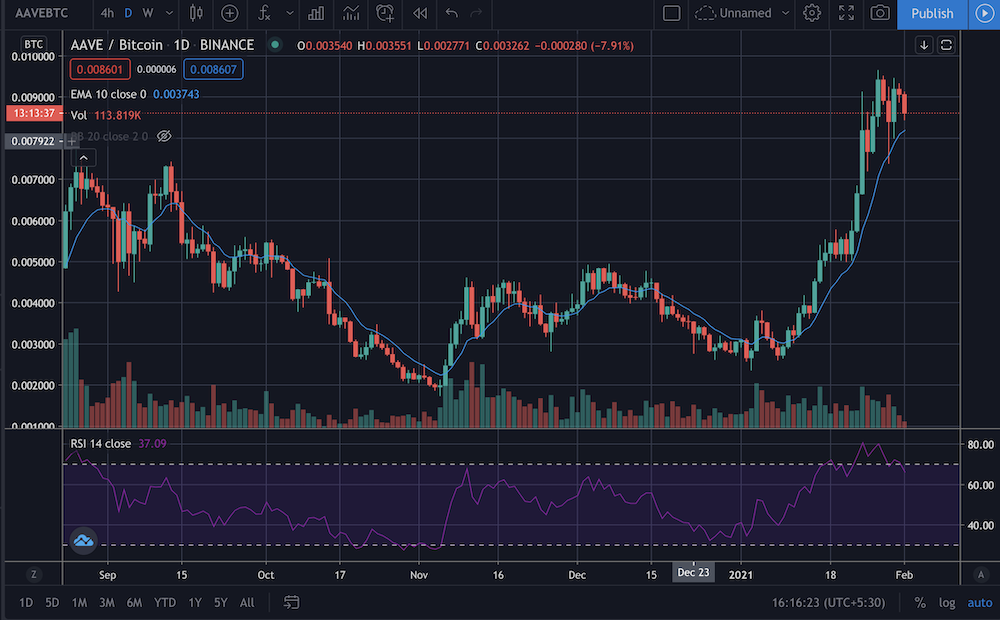1000x620 pixels.
Task: Open the go to date icon
Action: [x=291, y=602]
